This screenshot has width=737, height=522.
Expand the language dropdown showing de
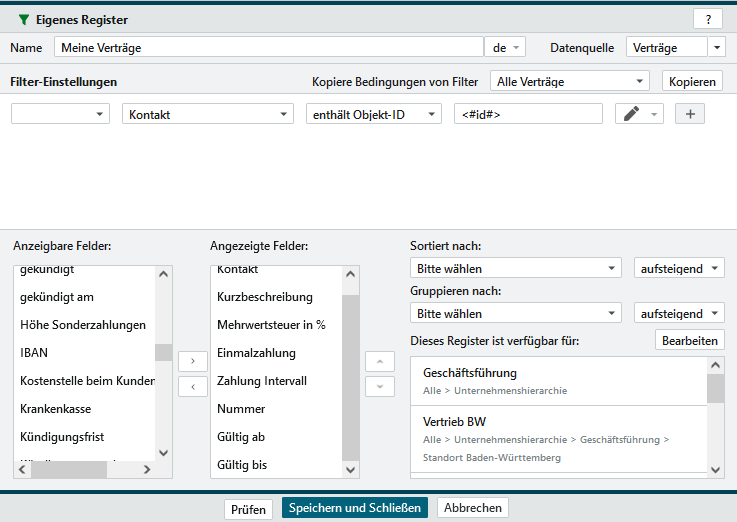504,47
